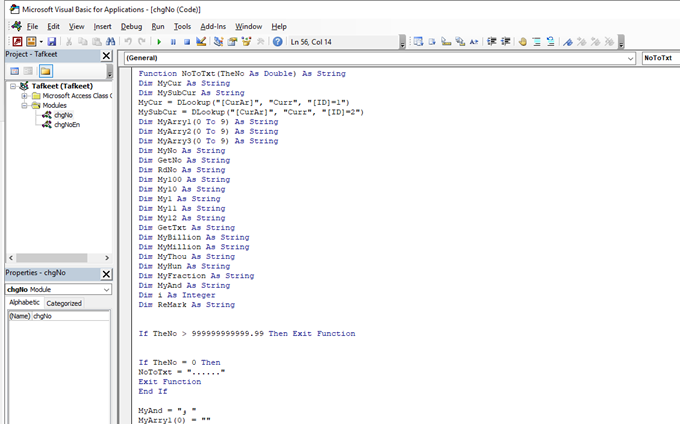Select the chgNoEn module in tree
Image resolution: width=680 pixels, height=424 pixels.
tap(64, 124)
